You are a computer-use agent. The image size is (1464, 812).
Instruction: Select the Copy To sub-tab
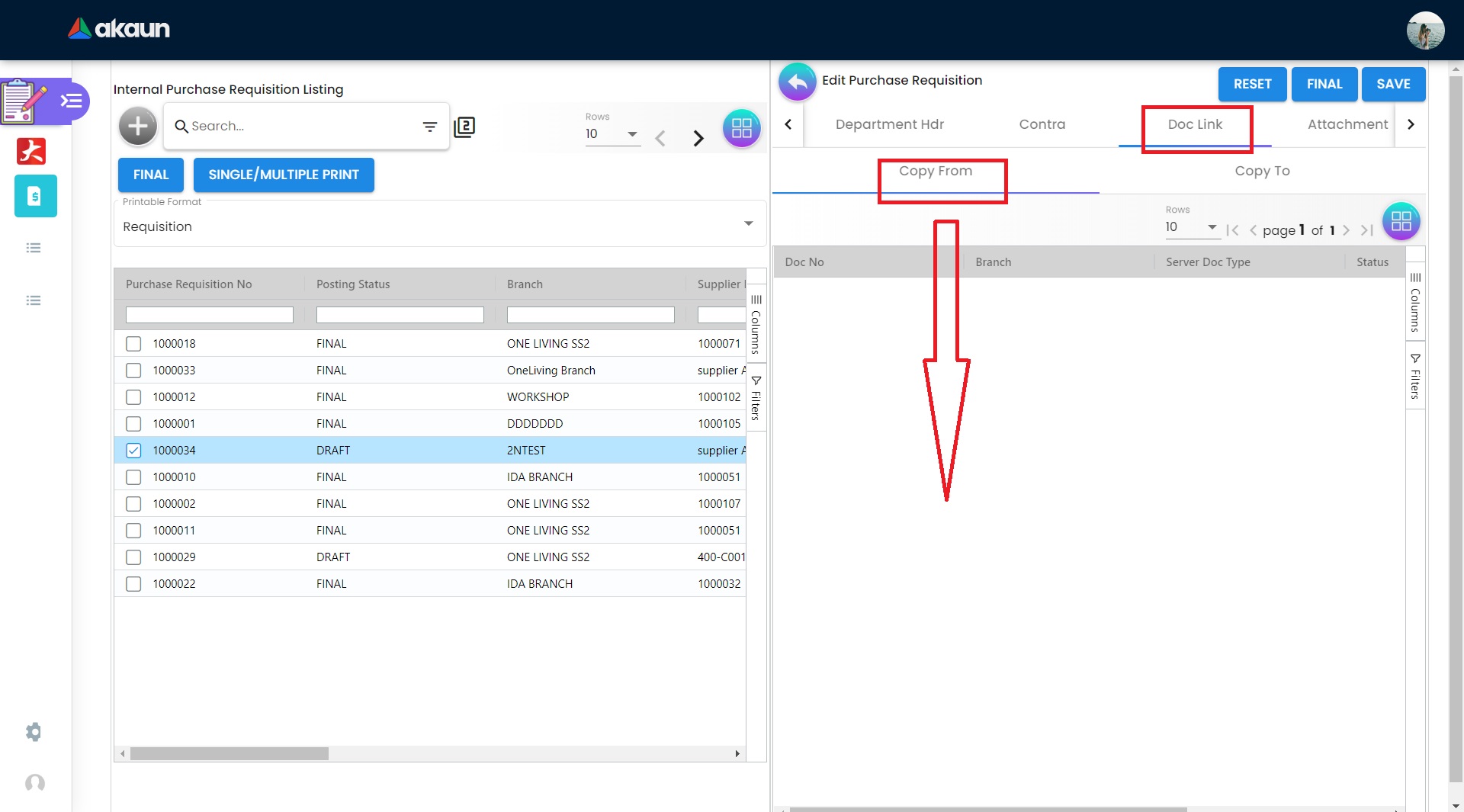pos(1262,171)
